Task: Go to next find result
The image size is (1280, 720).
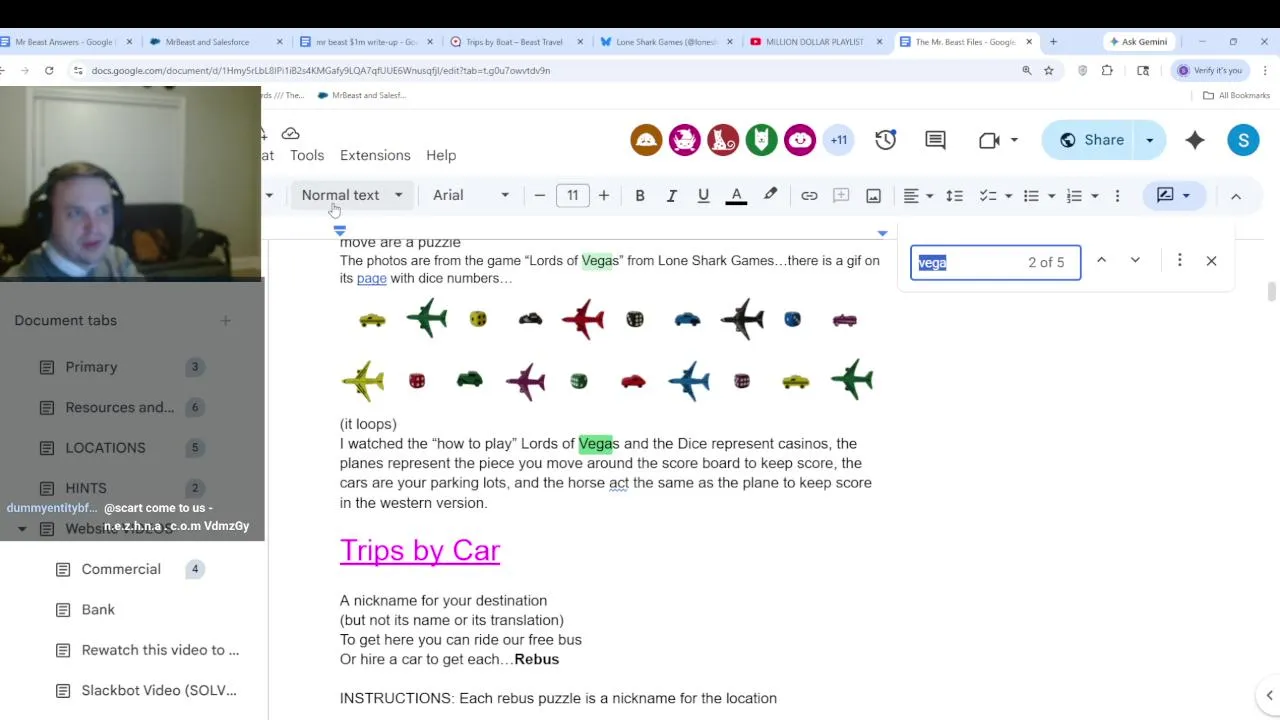Action: pyautogui.click(x=1135, y=261)
